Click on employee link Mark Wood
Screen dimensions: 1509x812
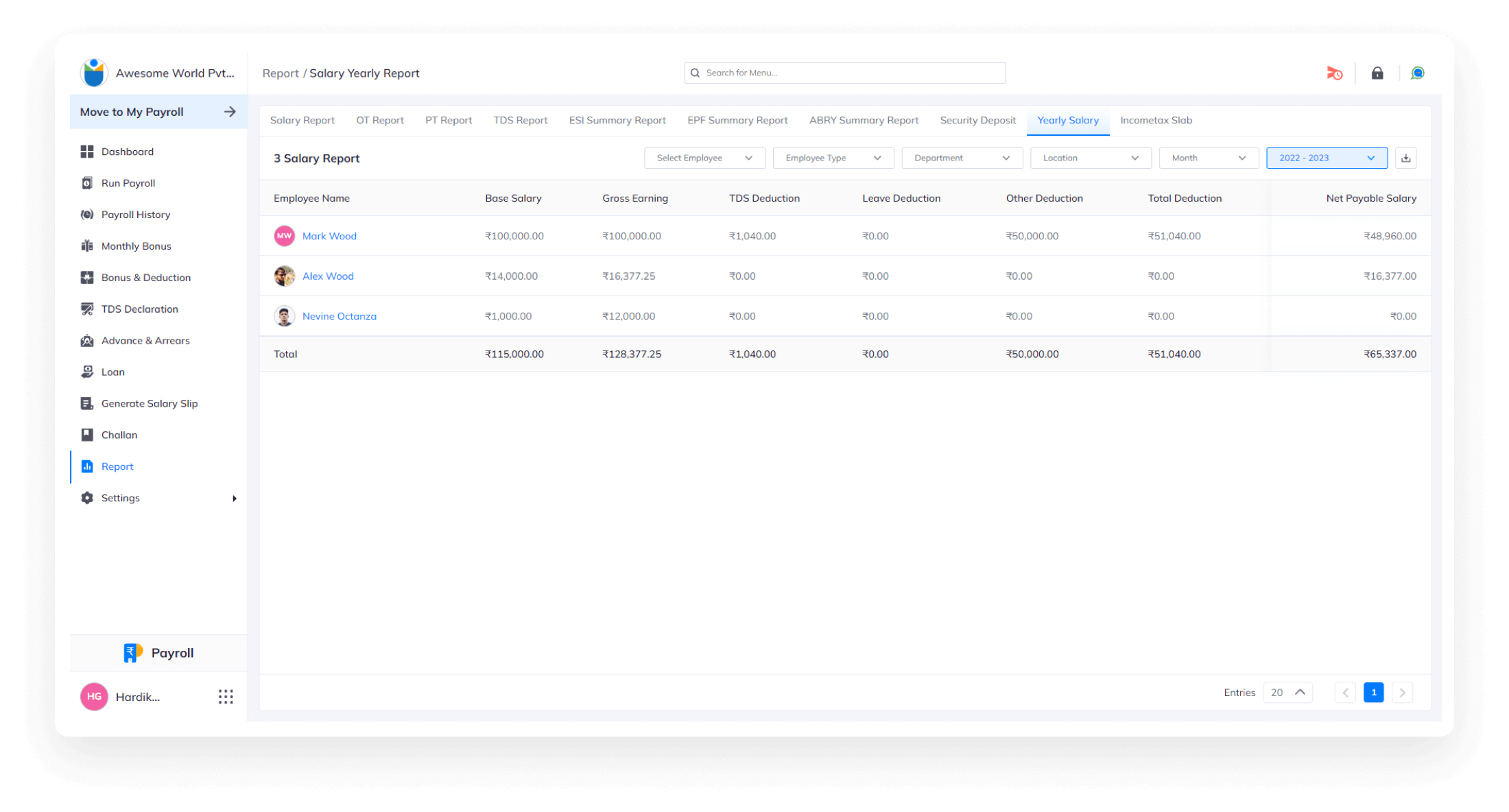[329, 235]
